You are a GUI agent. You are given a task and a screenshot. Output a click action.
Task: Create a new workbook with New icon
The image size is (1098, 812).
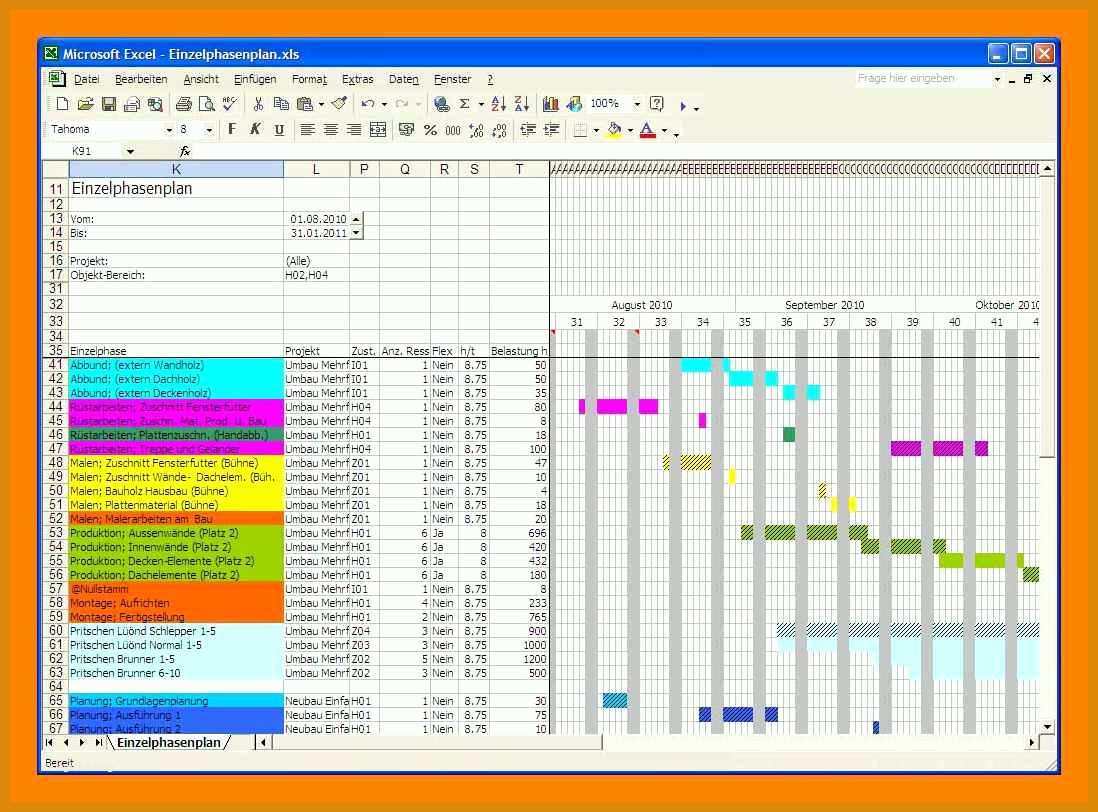[62, 104]
